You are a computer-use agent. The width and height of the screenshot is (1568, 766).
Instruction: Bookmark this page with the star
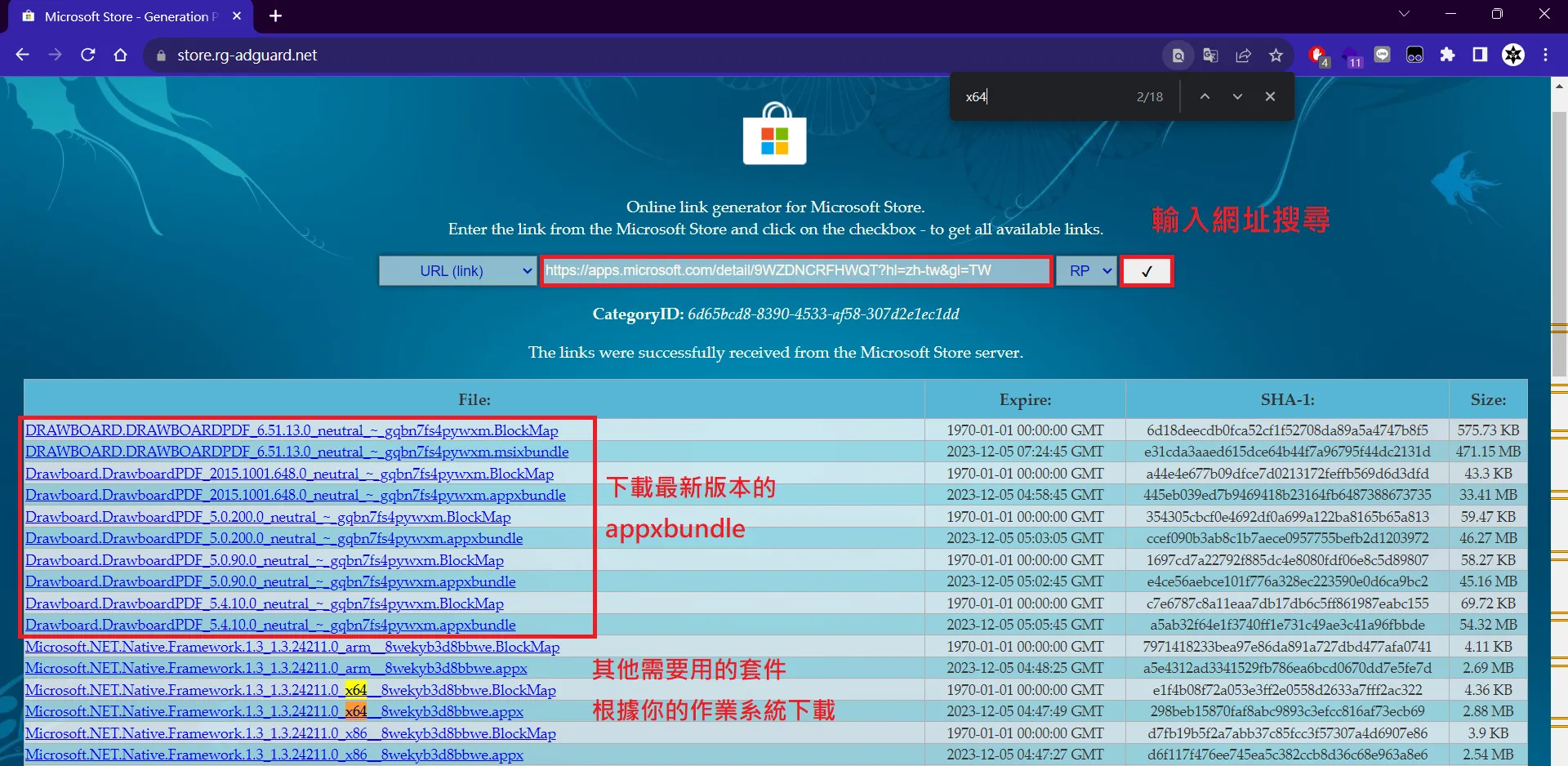click(x=1276, y=55)
